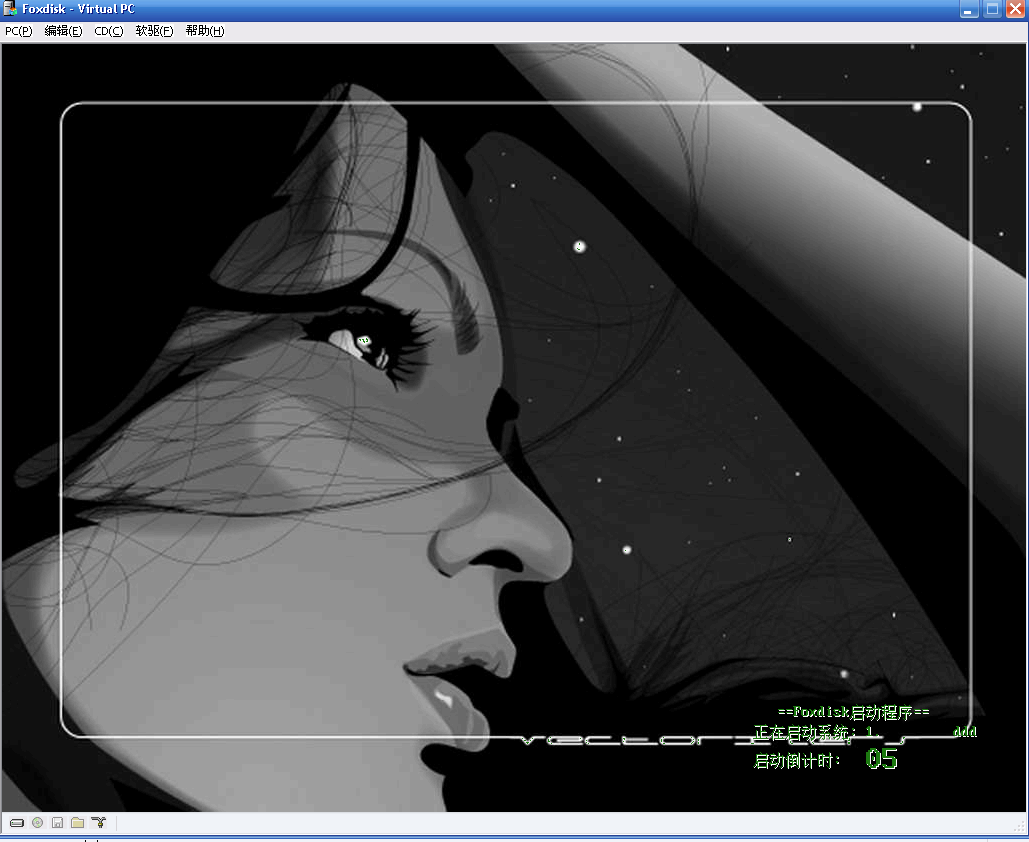Click the '==Foxdisk启动程序==' heading text
This screenshot has width=1029, height=842.
[853, 712]
